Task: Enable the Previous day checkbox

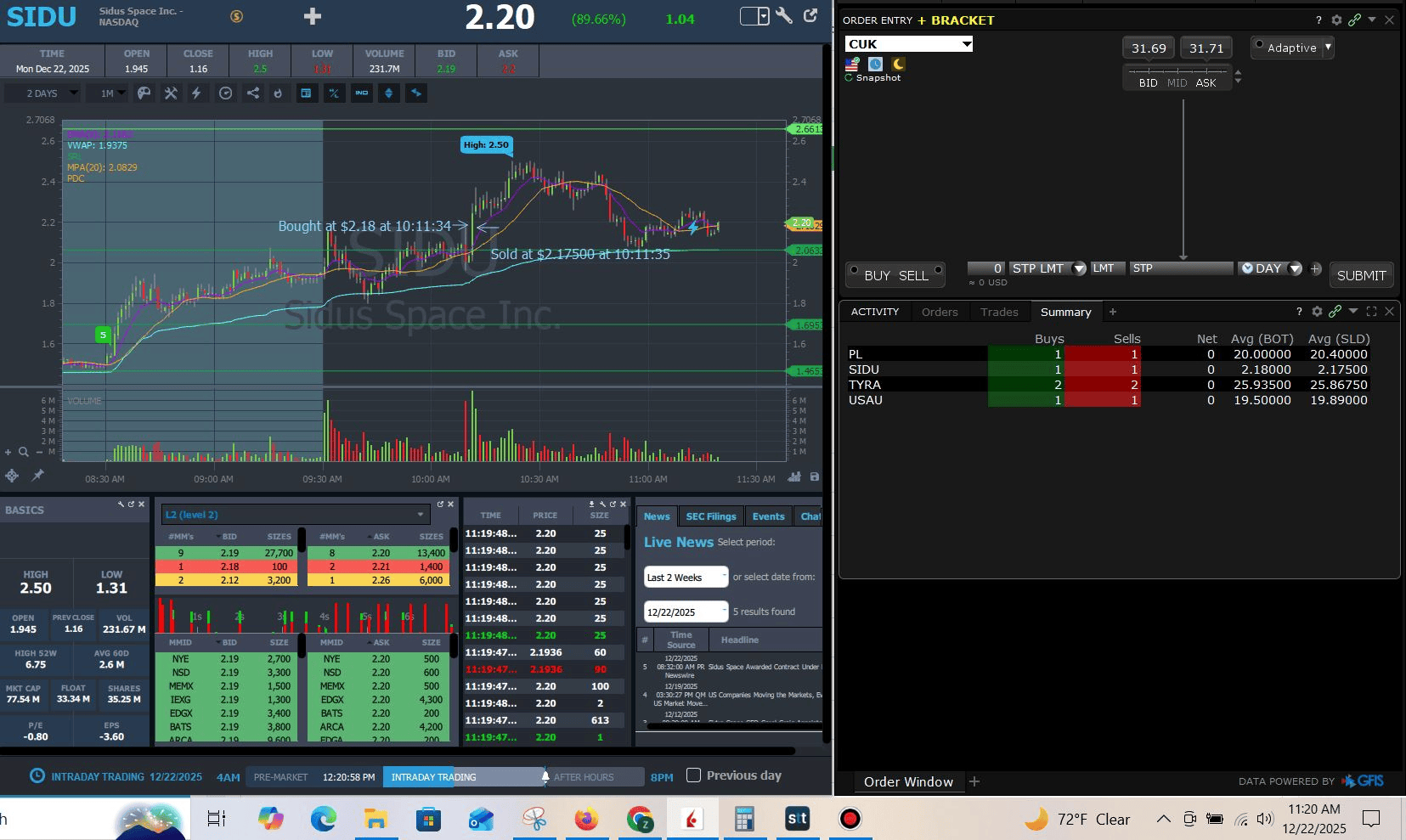Action: (693, 775)
